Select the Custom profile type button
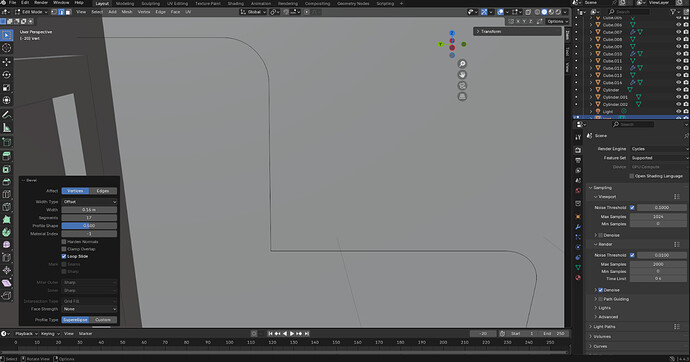 tap(103, 320)
